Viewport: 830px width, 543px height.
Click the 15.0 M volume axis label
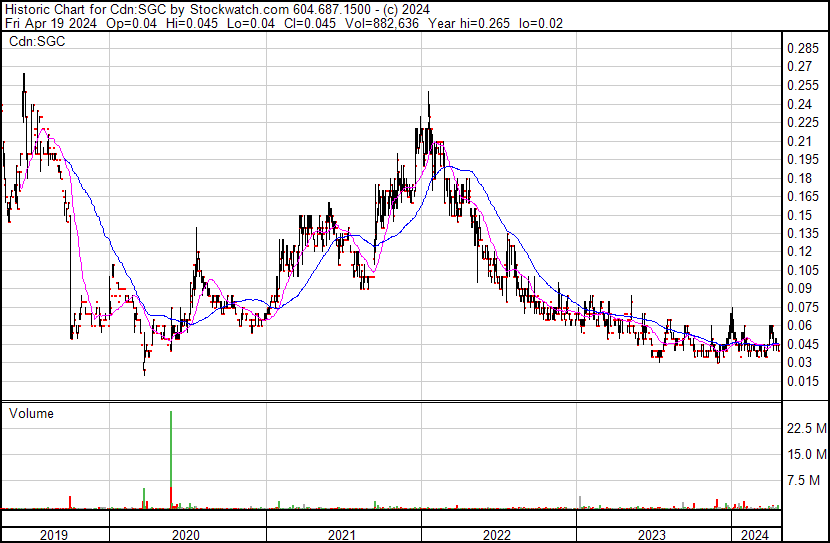point(806,455)
